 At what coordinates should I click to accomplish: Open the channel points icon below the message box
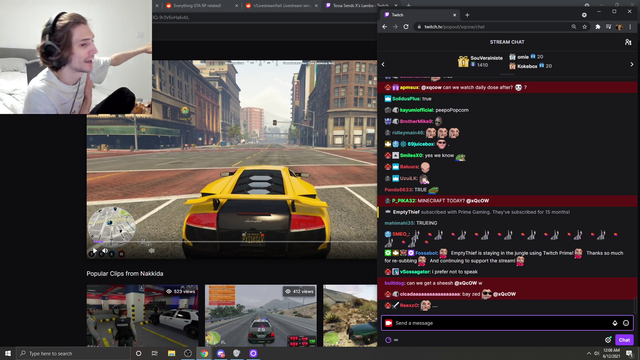[388, 340]
